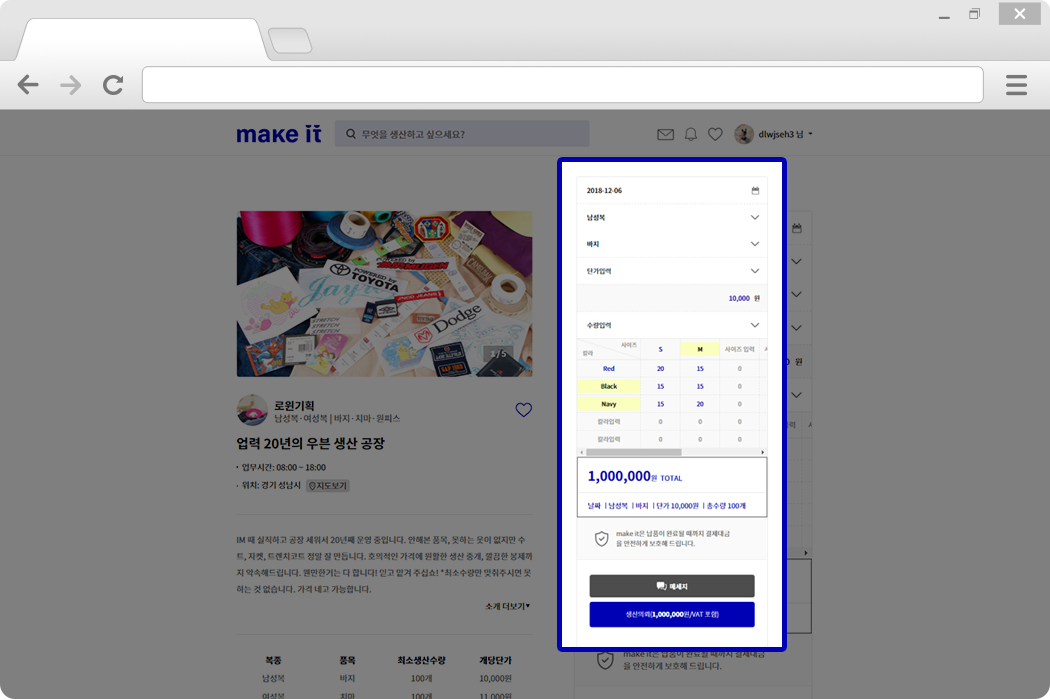Click the dlwjseh3 profile avatar
Image resolution: width=1050 pixels, height=699 pixels.
[743, 134]
